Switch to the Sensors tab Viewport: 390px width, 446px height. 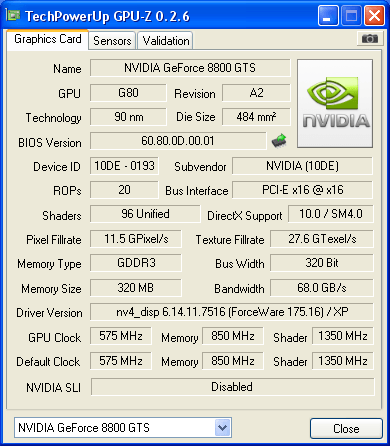point(112,41)
